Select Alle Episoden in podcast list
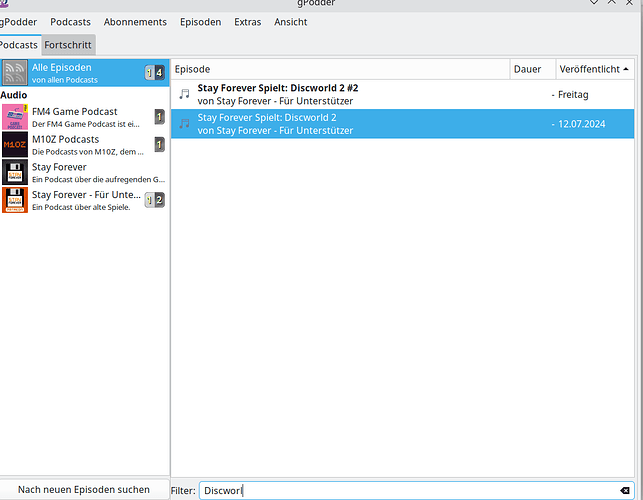The height and width of the screenshot is (500, 643). pos(84,73)
